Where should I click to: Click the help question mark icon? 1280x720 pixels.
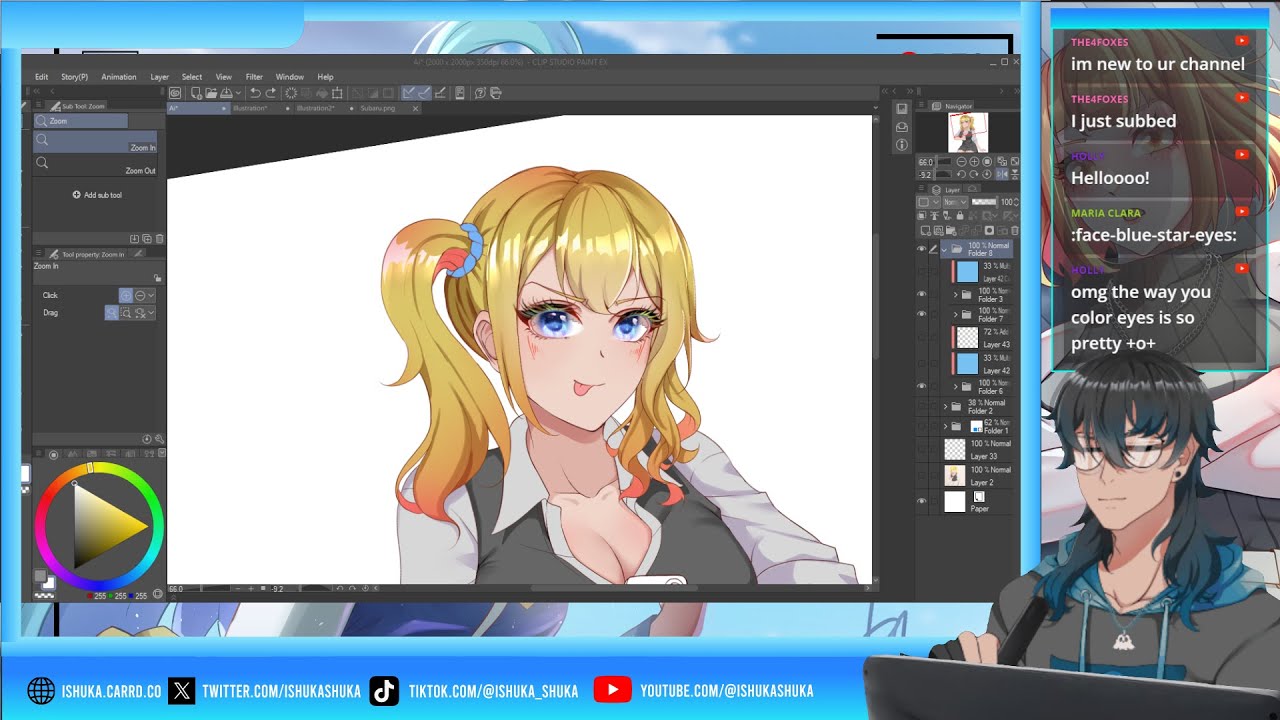coord(480,93)
